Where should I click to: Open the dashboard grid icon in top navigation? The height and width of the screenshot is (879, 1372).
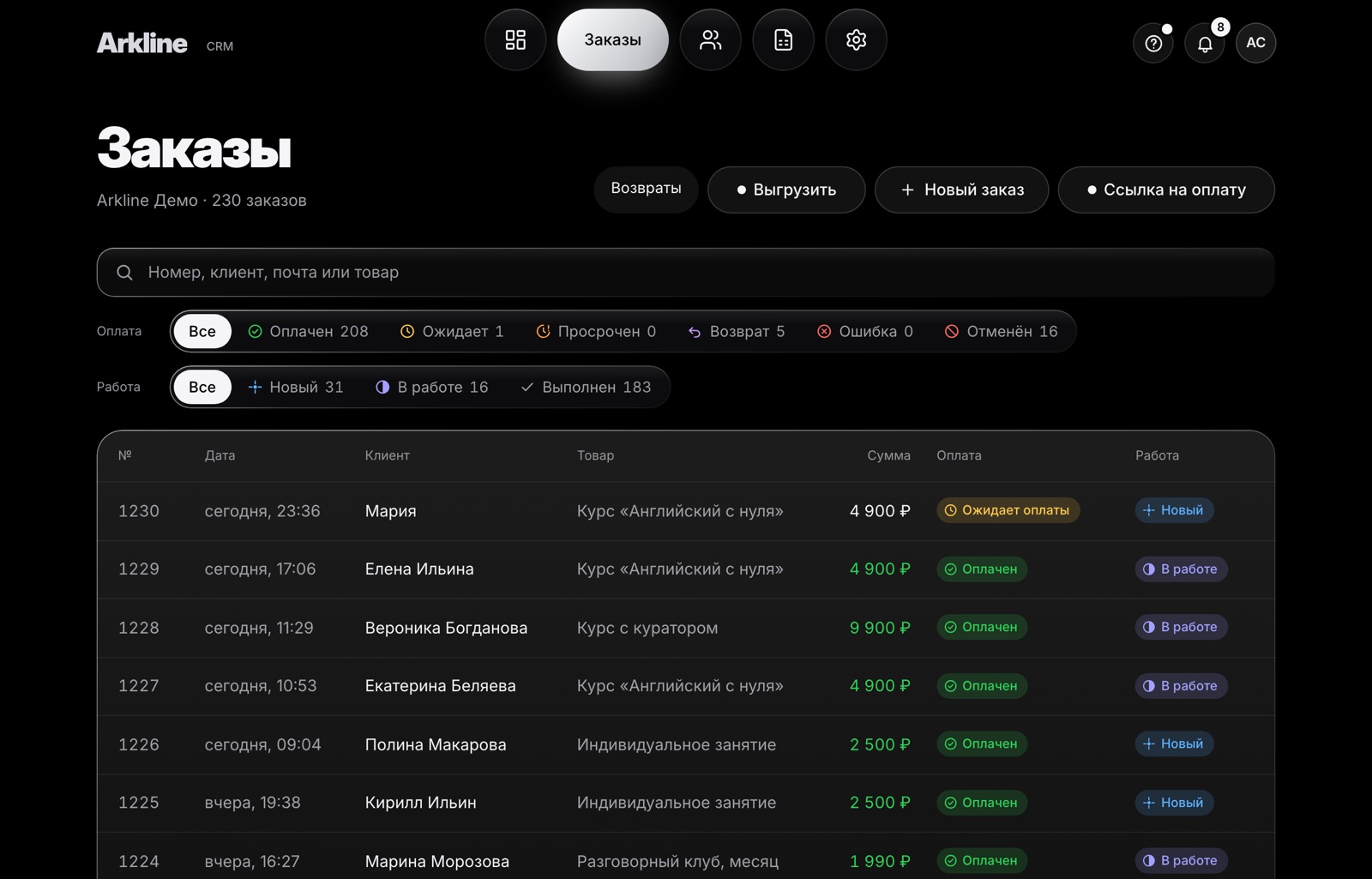(515, 40)
